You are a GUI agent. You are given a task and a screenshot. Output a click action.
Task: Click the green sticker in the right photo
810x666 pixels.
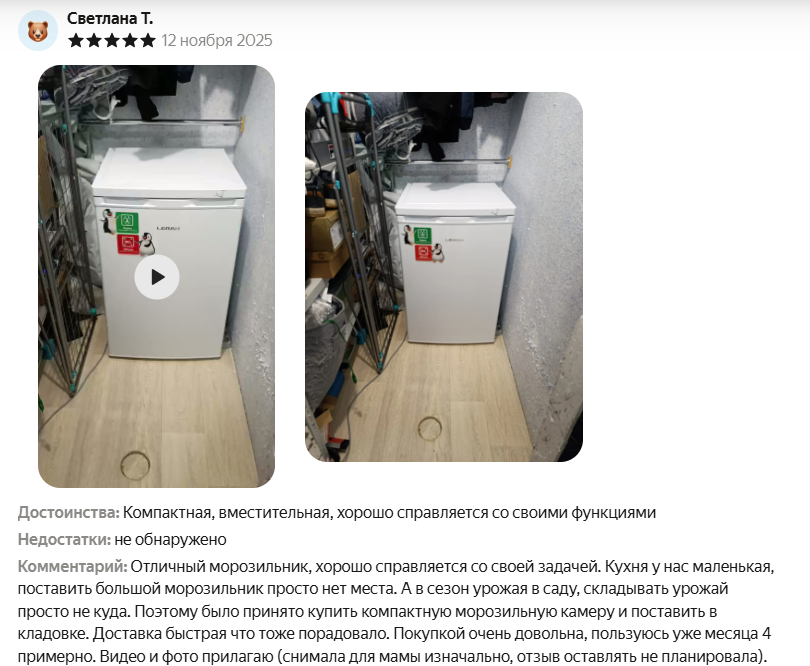click(x=423, y=236)
